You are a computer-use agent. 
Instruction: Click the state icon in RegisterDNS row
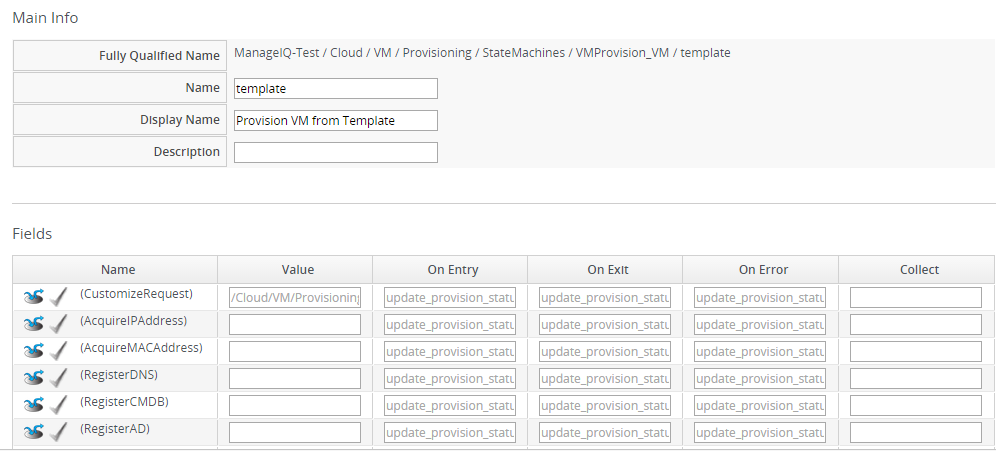[x=34, y=378]
